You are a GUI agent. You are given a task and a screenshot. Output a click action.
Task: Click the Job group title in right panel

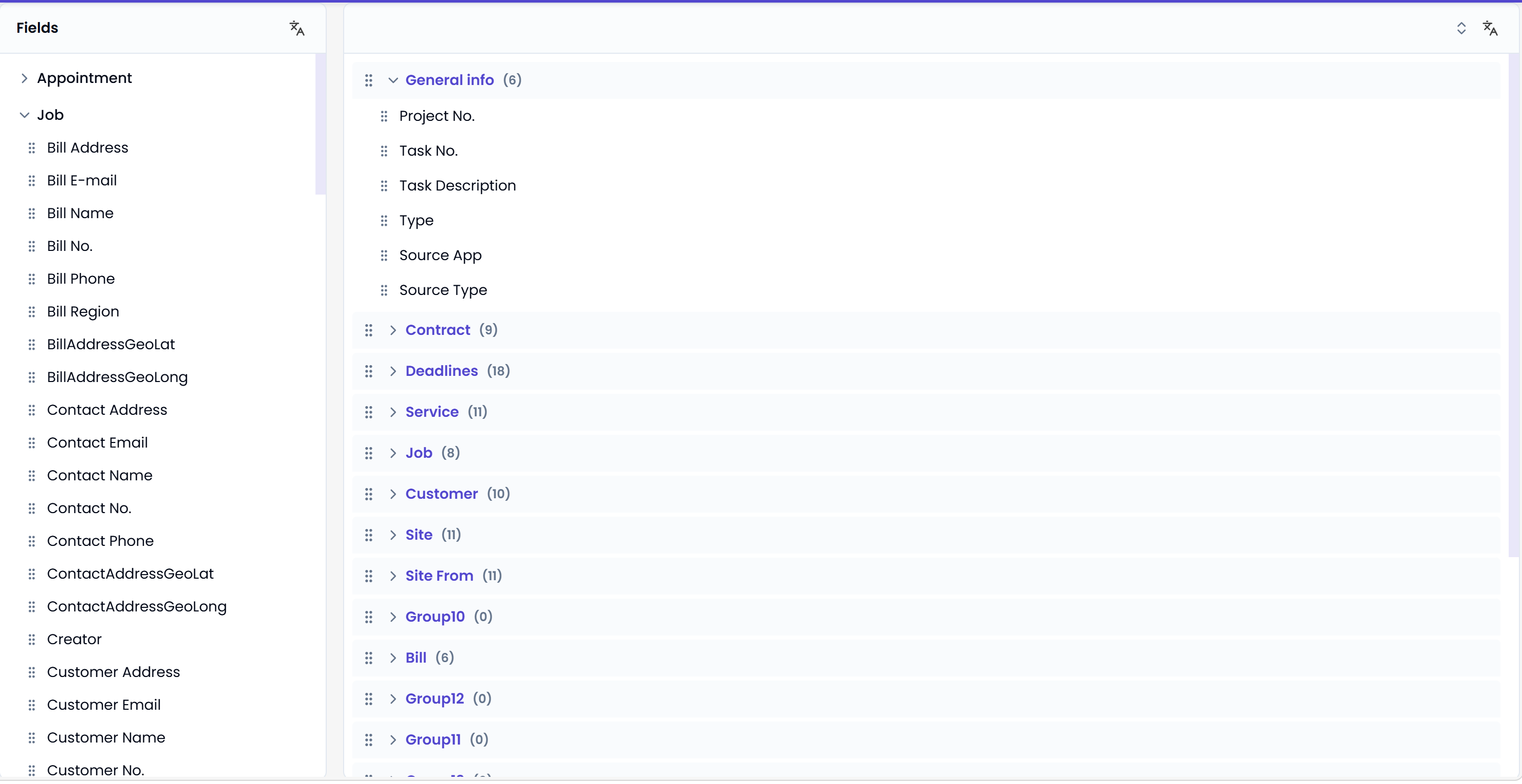click(419, 453)
